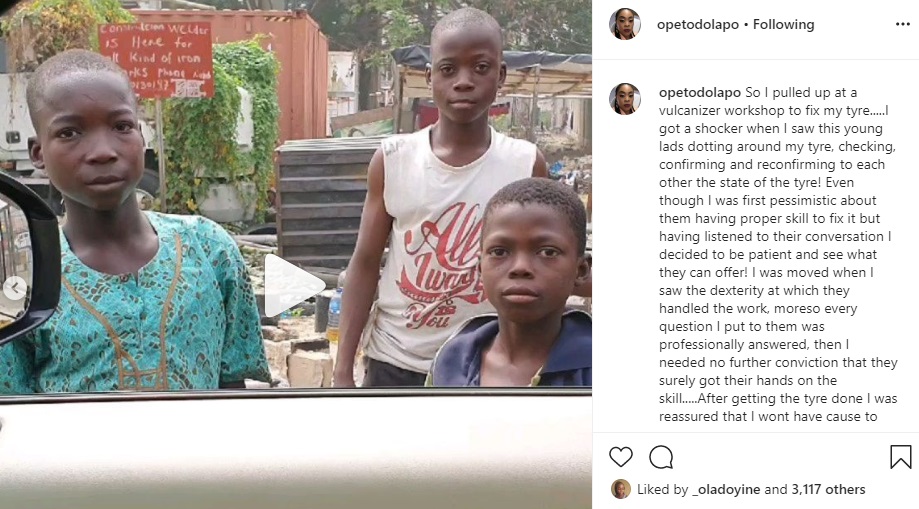919x509 pixels.
Task: Click opetodolapo username in the caption
Action: click(700, 93)
